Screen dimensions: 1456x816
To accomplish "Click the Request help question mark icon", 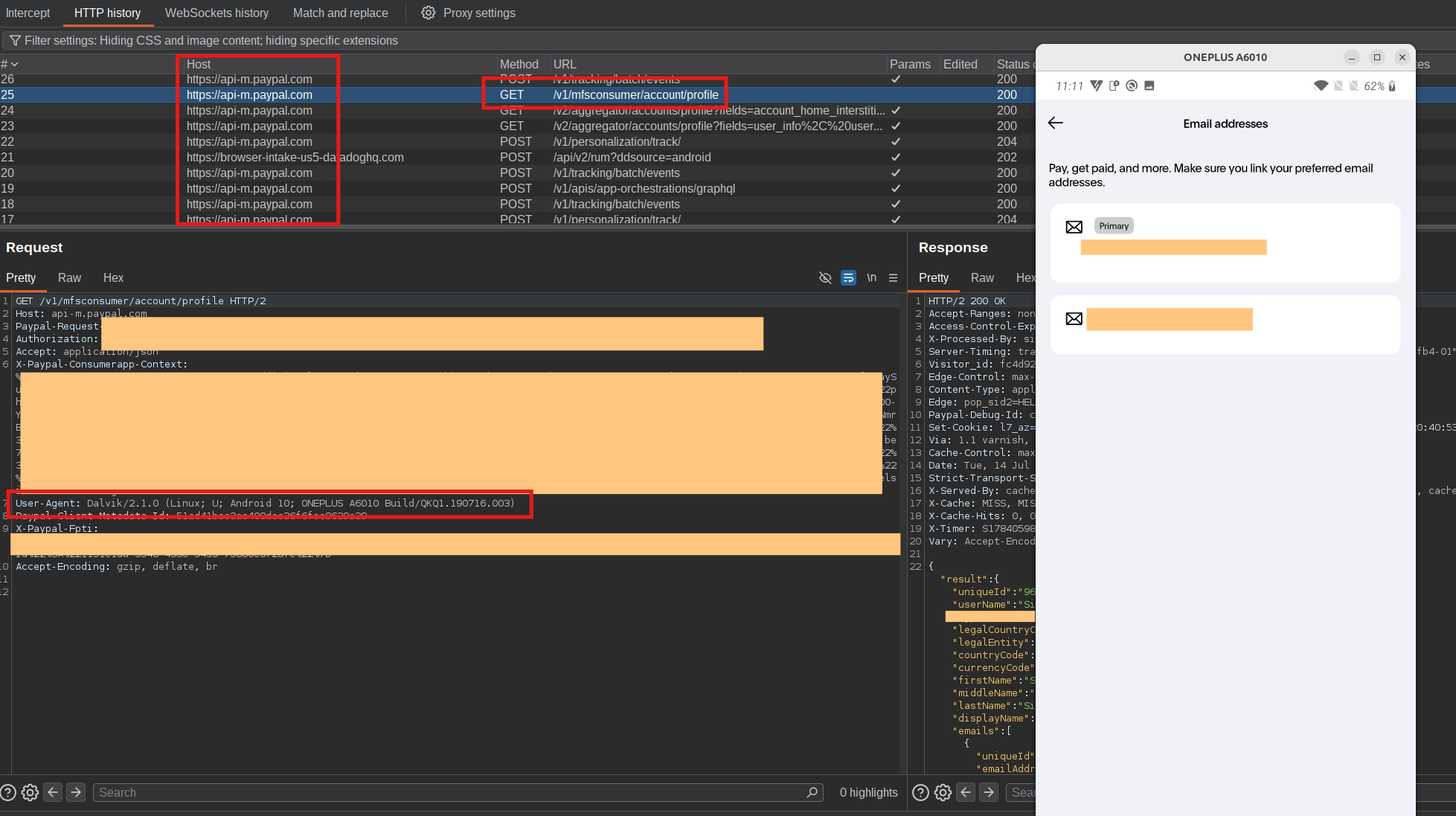I will pos(8,792).
